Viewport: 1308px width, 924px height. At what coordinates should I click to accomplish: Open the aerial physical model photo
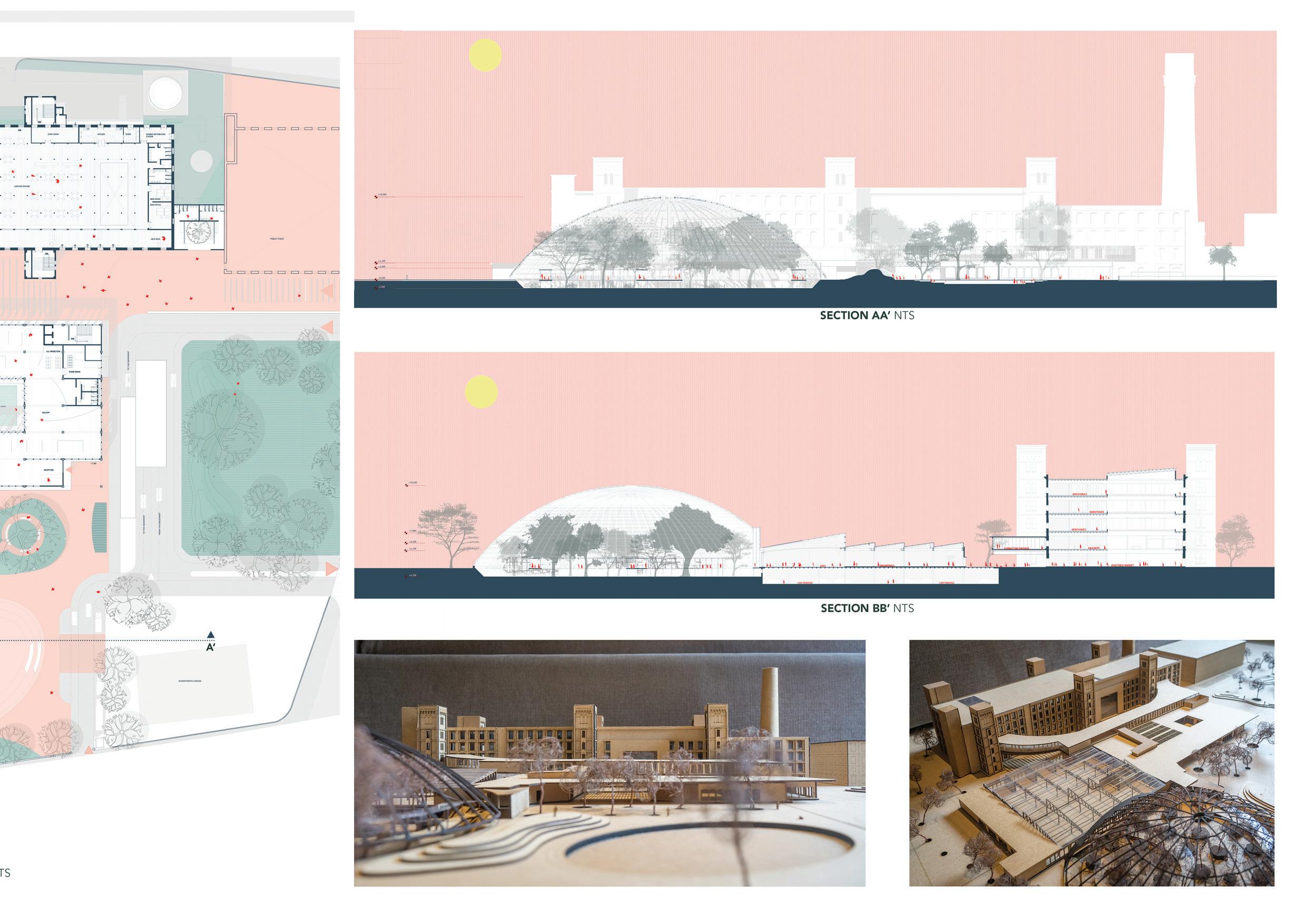(1091, 763)
